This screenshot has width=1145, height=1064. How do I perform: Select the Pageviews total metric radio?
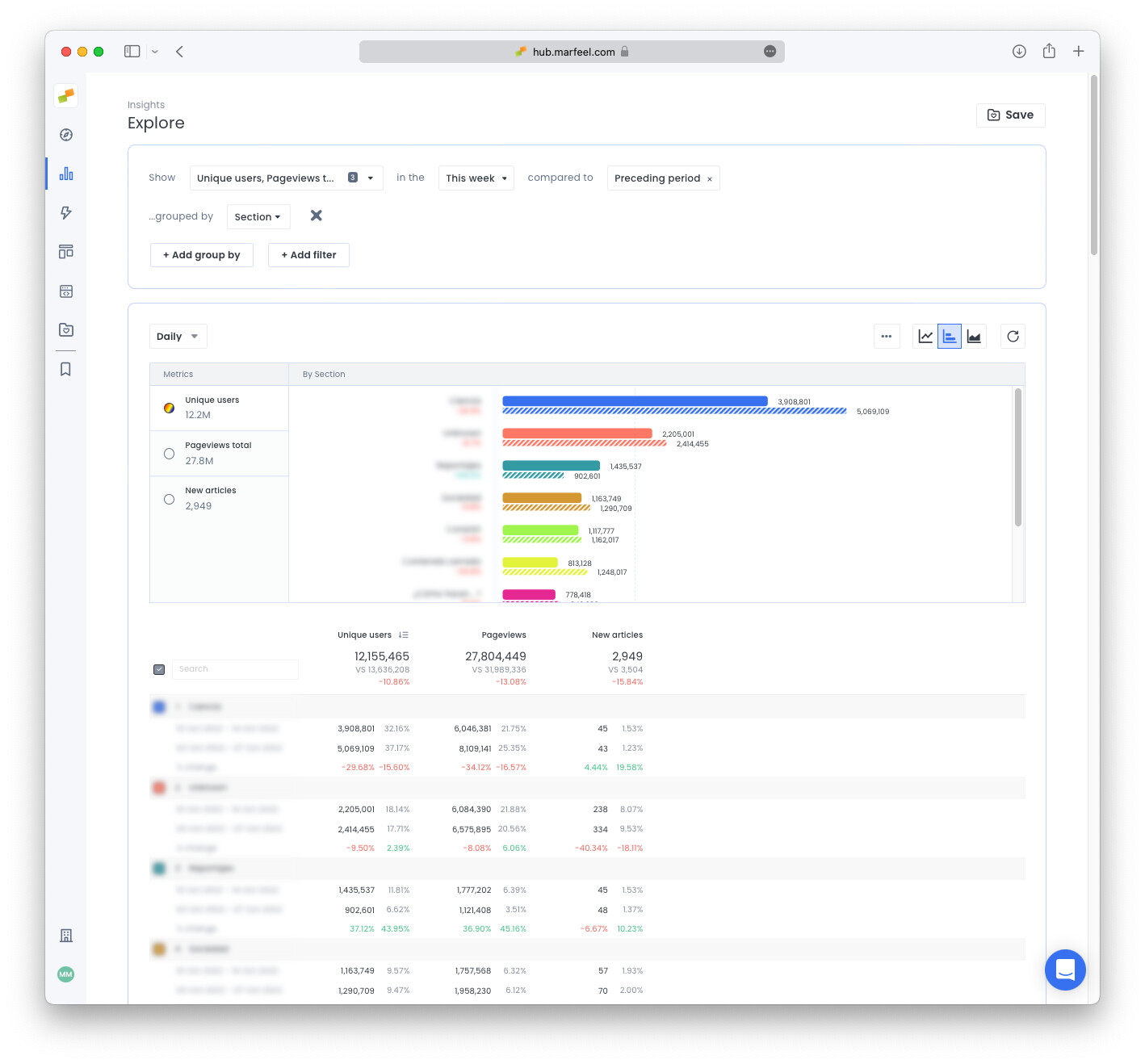[169, 454]
